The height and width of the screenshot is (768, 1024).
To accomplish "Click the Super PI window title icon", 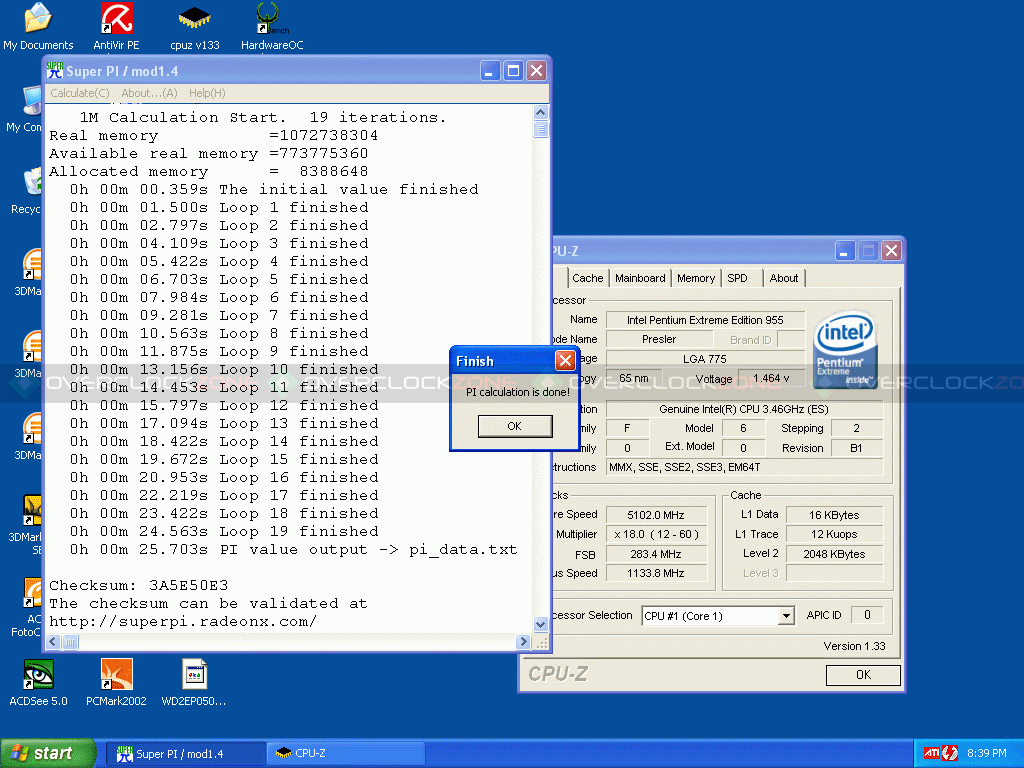I will [x=55, y=71].
